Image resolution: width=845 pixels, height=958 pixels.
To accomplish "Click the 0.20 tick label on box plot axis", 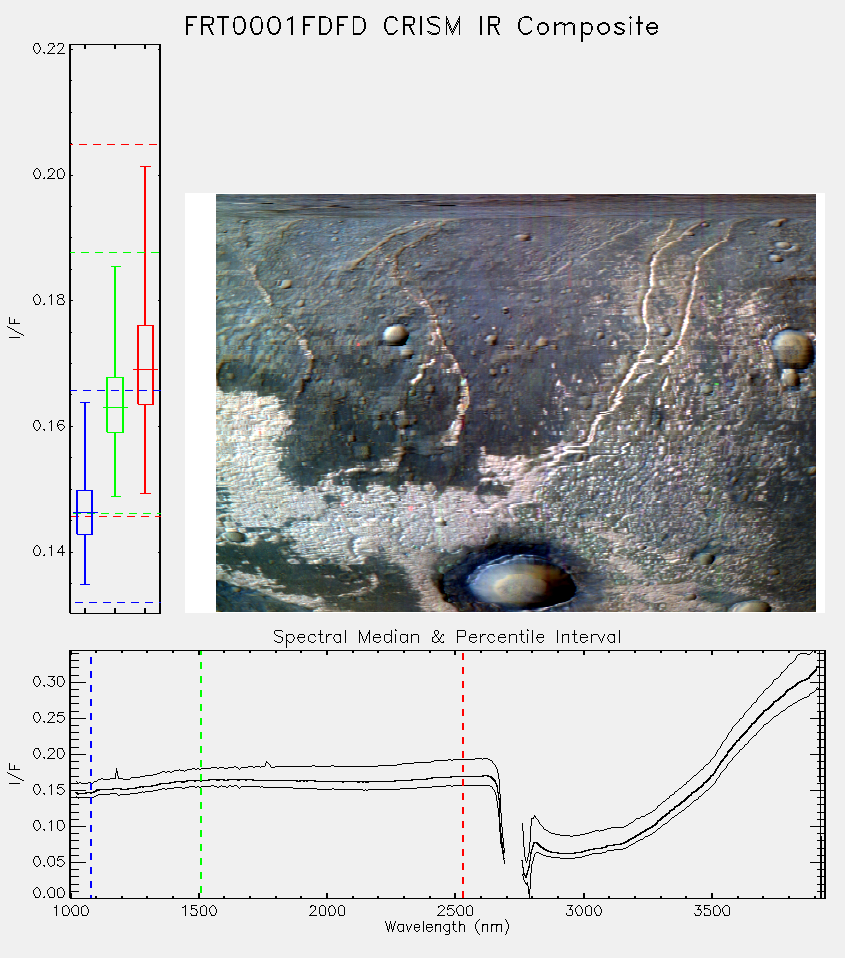I will (x=49, y=174).
